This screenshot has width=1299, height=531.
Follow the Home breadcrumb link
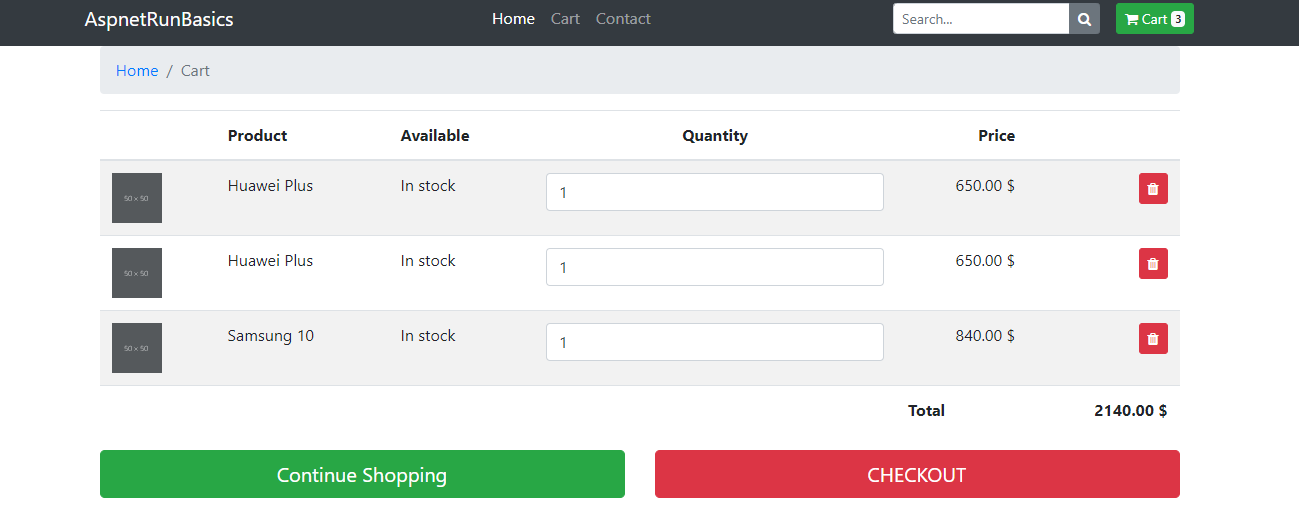pos(137,71)
